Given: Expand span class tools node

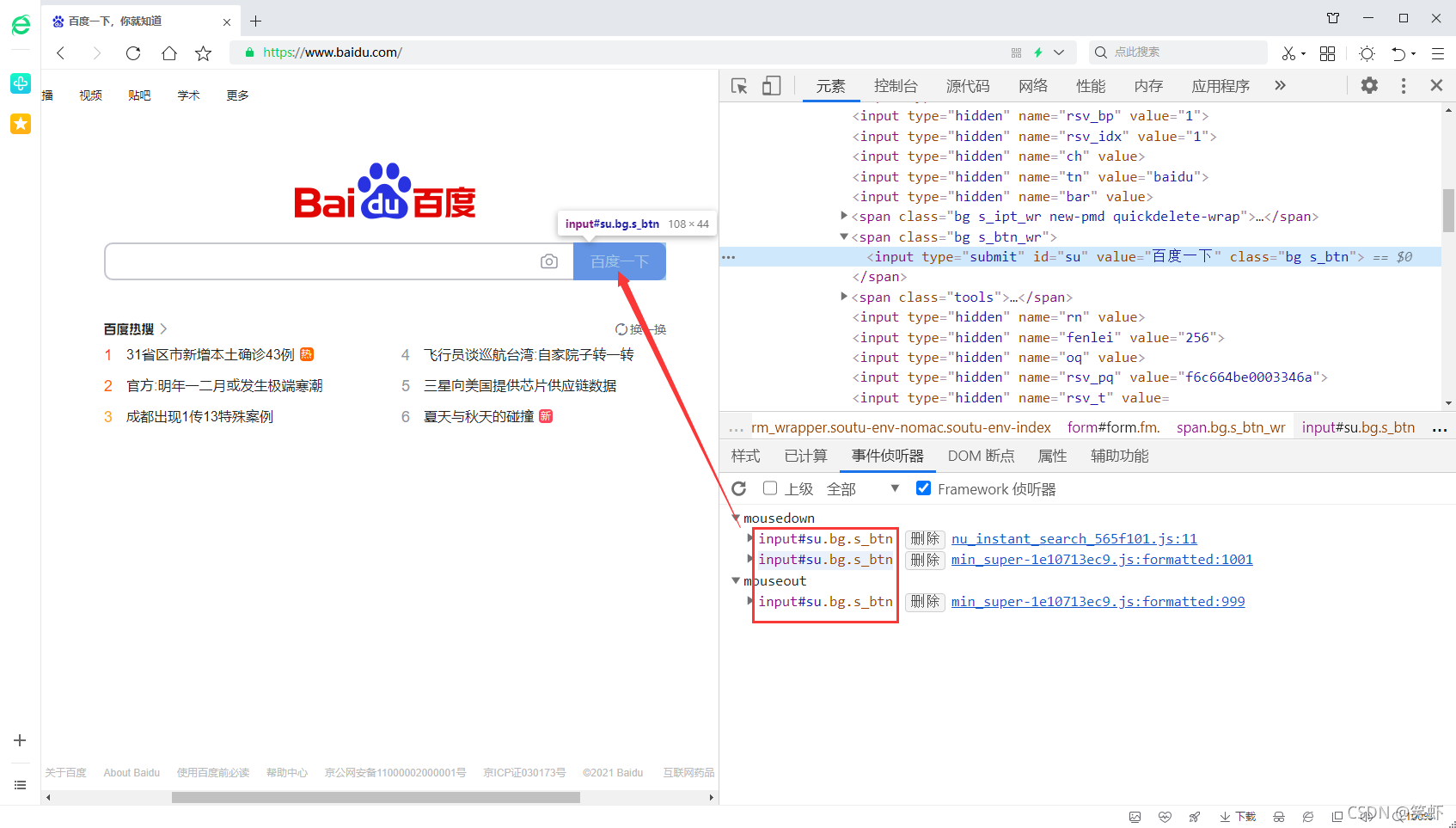Looking at the screenshot, I should point(844,297).
